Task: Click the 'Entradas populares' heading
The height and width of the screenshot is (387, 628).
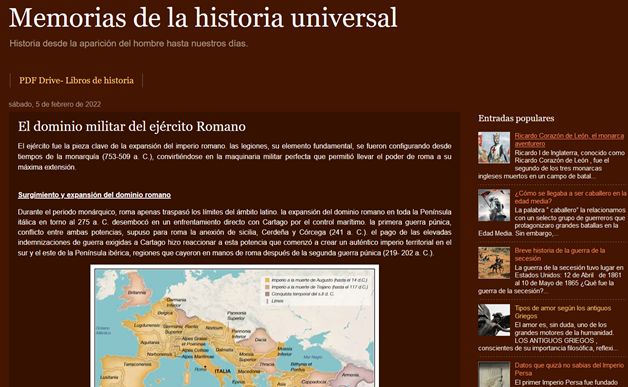Action: tap(516, 118)
